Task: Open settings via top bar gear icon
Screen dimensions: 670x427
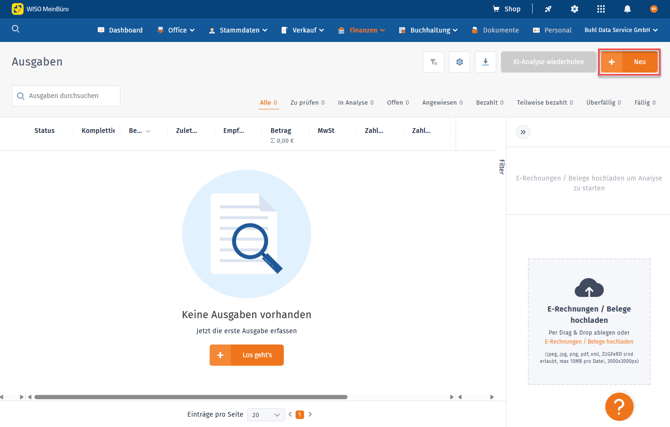Action: (574, 9)
